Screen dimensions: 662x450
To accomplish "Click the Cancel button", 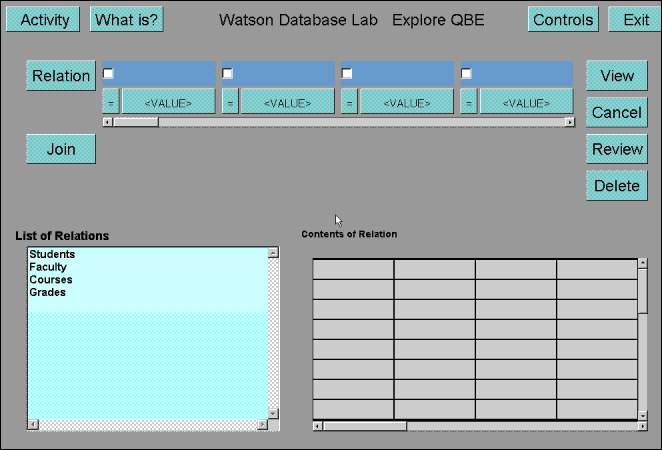I will pyautogui.click(x=617, y=112).
